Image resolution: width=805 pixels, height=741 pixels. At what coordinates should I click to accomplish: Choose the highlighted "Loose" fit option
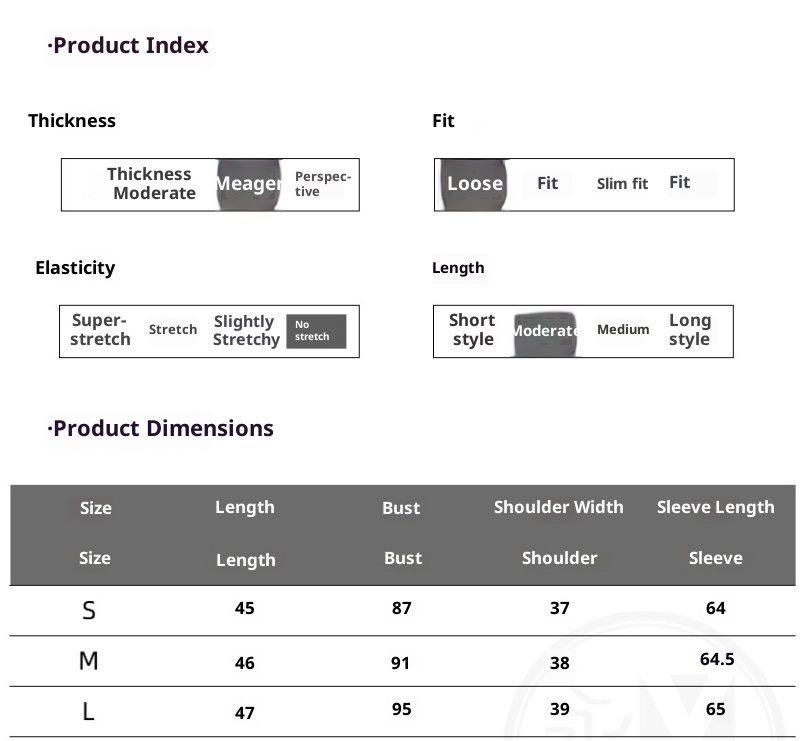[x=474, y=184]
